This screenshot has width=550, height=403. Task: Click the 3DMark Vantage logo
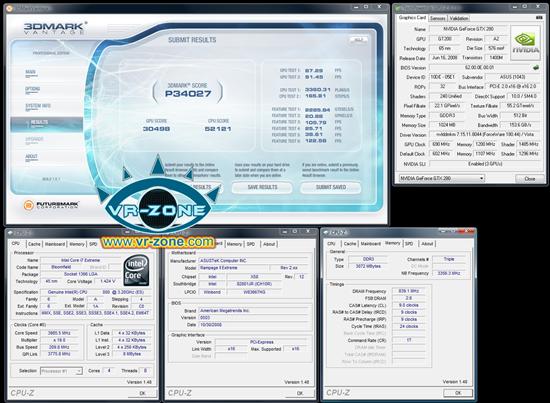55,28
